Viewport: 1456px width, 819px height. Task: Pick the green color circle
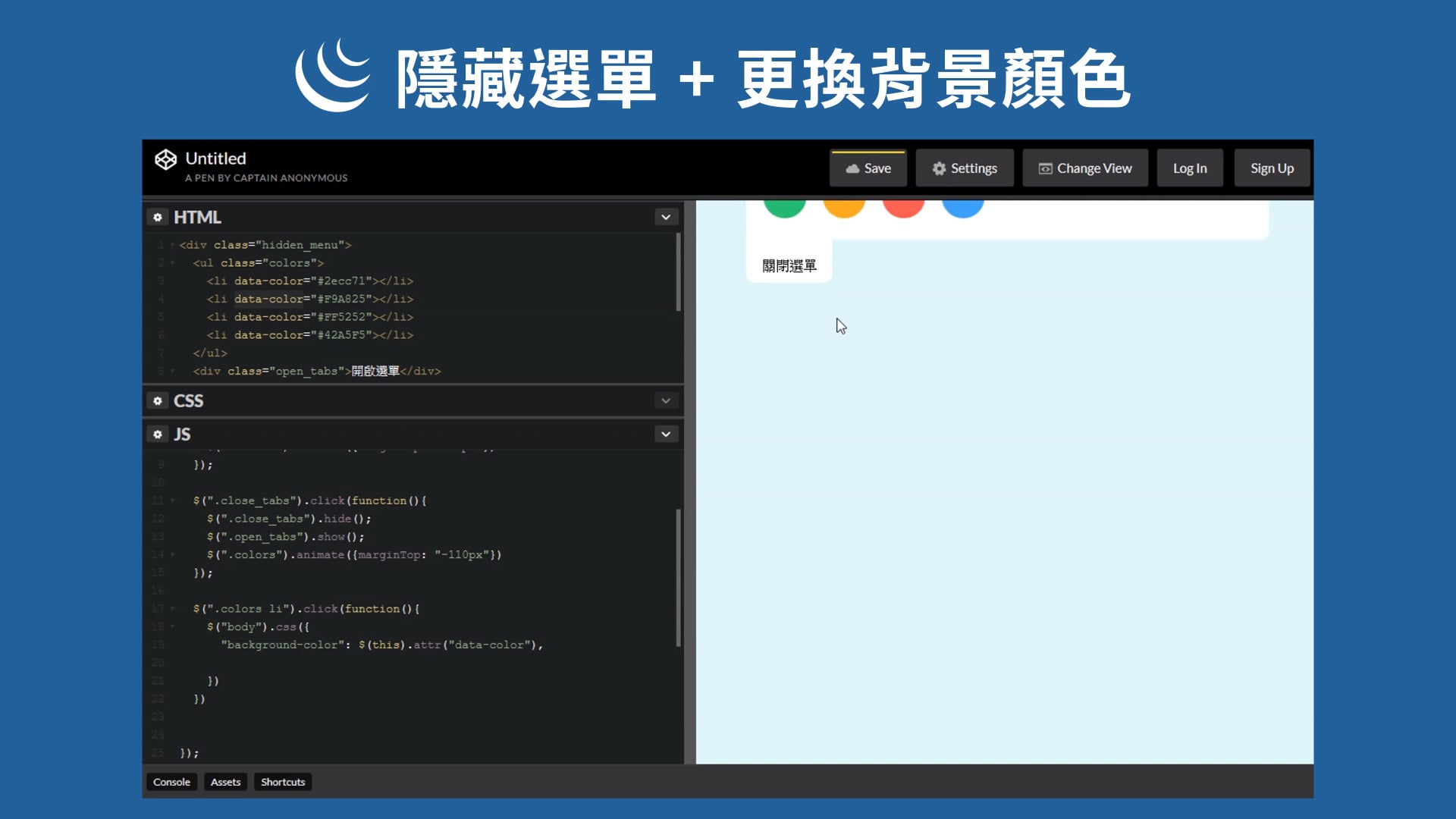(x=784, y=209)
